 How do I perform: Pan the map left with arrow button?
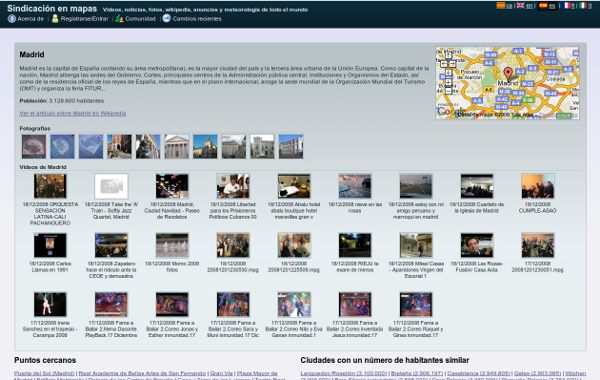pyautogui.click(x=444, y=64)
